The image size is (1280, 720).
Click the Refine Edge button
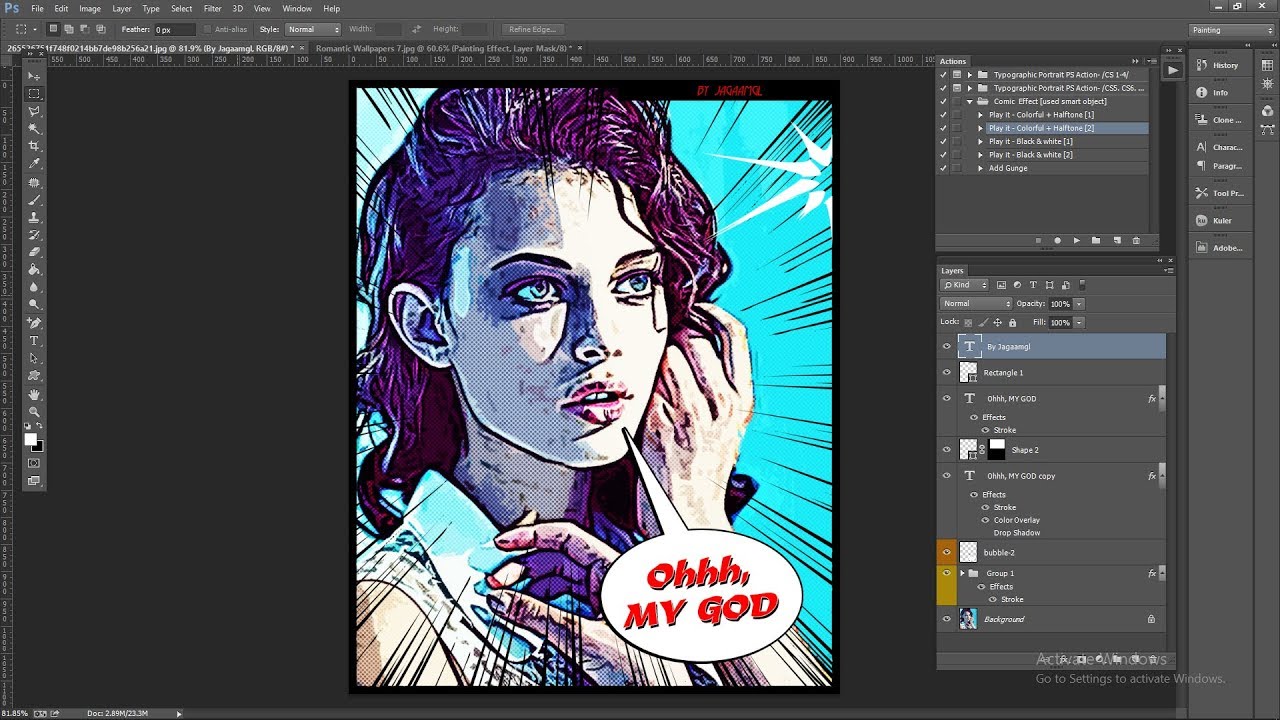tap(532, 30)
